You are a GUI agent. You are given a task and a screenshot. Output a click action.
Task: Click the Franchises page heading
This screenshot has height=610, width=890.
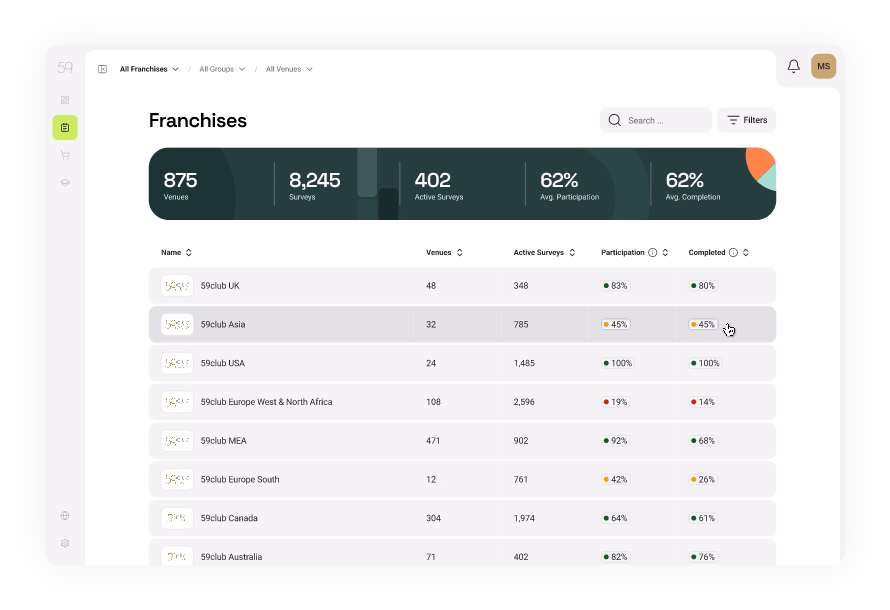[198, 120]
